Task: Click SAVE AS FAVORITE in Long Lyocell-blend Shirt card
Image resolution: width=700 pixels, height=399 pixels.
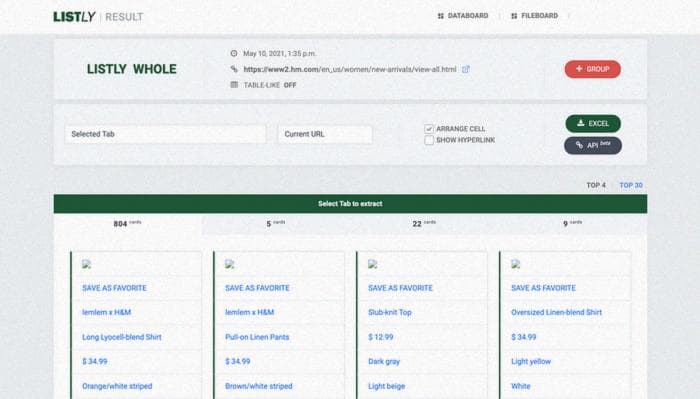Action: coord(114,288)
